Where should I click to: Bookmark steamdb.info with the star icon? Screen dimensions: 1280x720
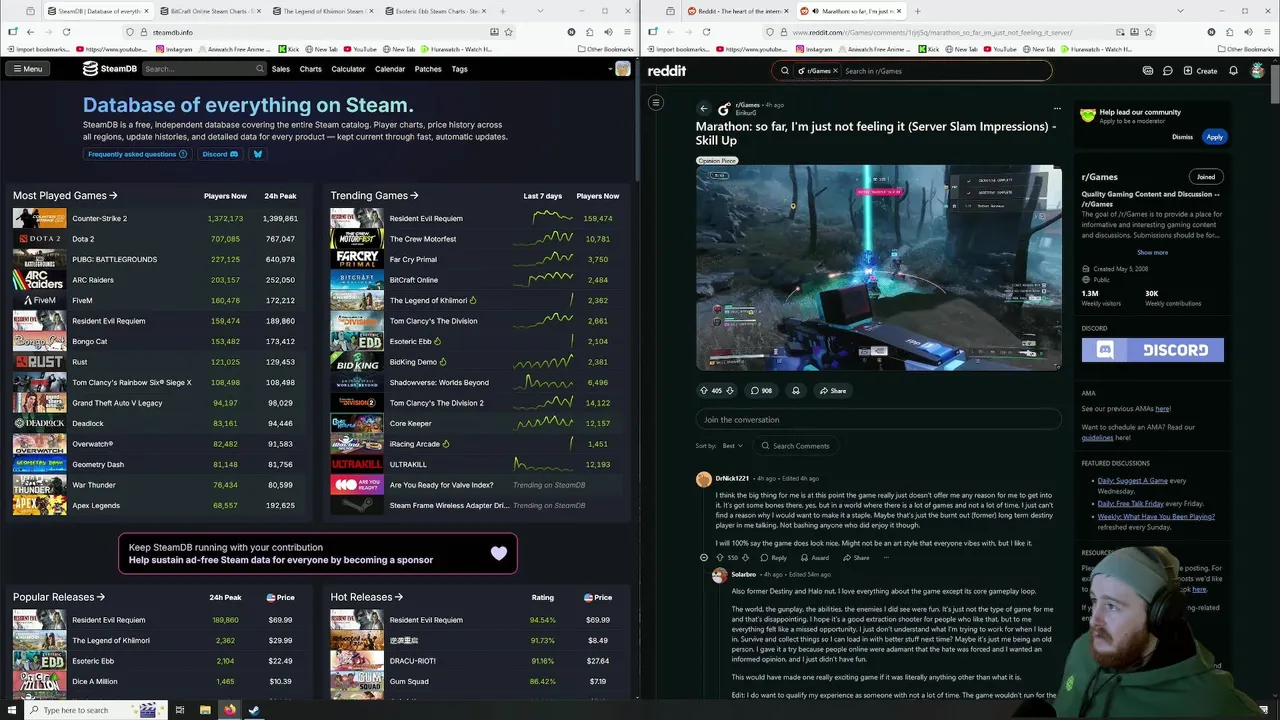509,32
